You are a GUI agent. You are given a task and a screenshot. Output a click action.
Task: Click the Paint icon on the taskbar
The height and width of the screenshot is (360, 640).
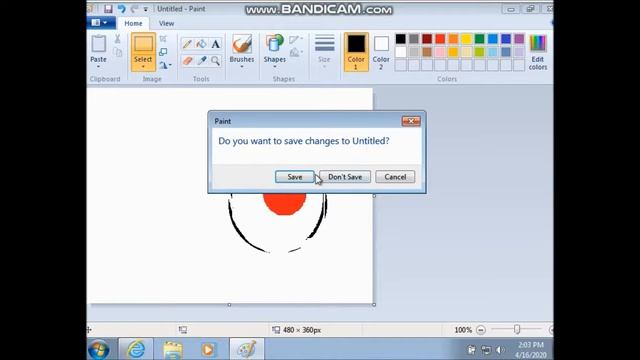click(x=246, y=349)
